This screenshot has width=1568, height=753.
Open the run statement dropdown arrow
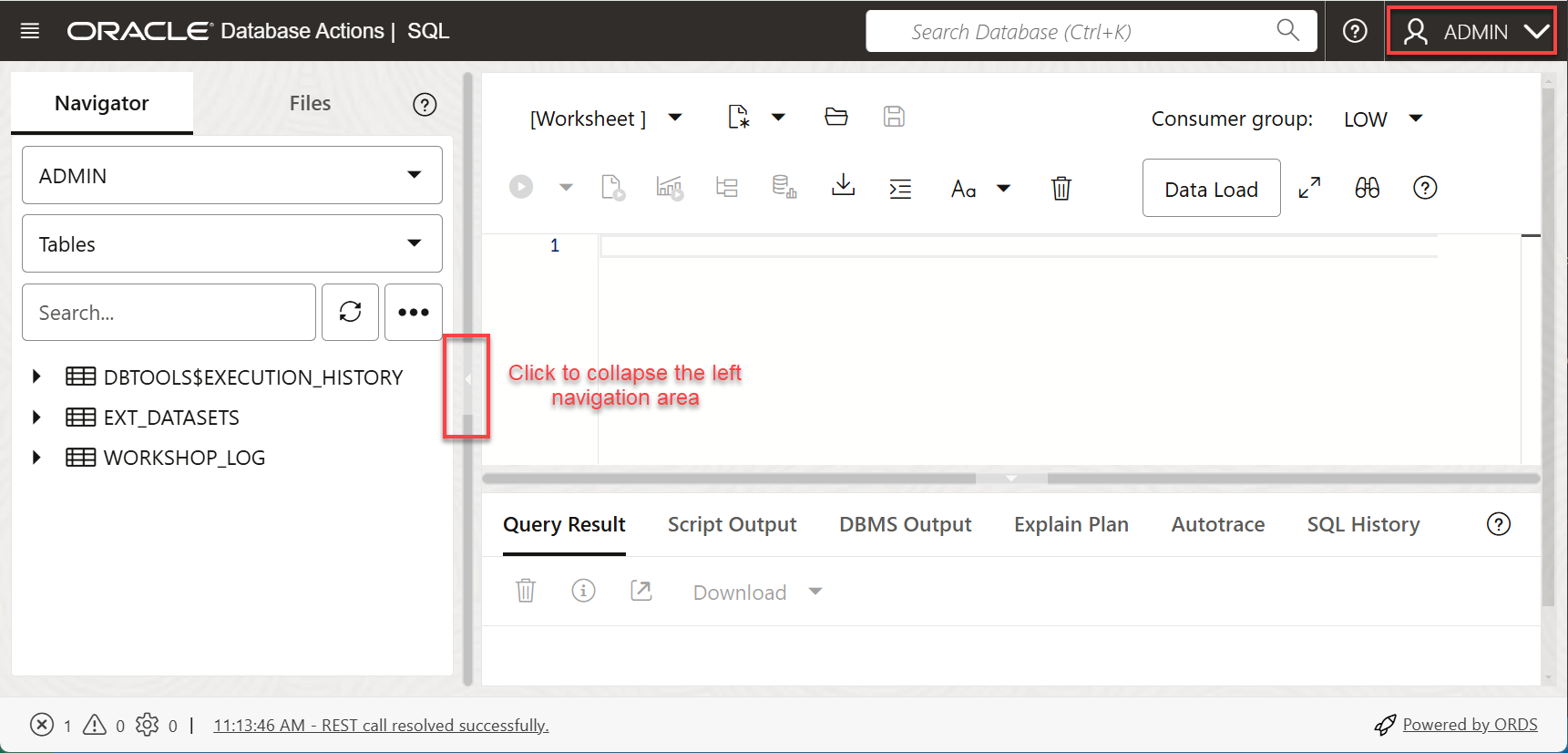tap(566, 187)
